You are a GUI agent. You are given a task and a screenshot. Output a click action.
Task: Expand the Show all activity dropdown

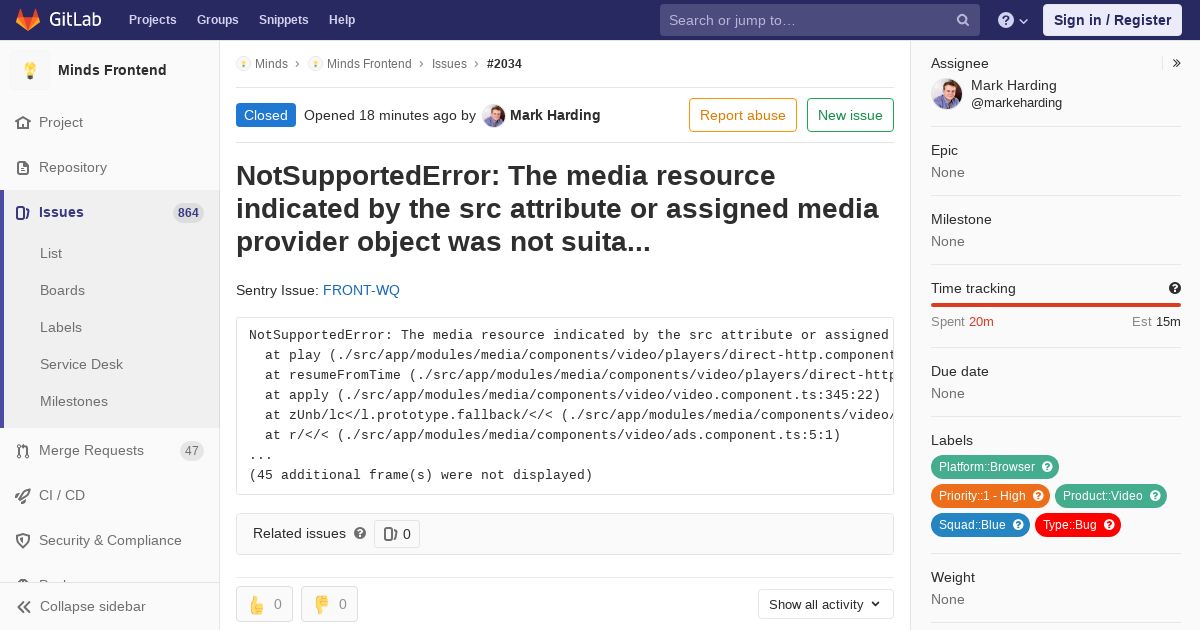click(825, 604)
